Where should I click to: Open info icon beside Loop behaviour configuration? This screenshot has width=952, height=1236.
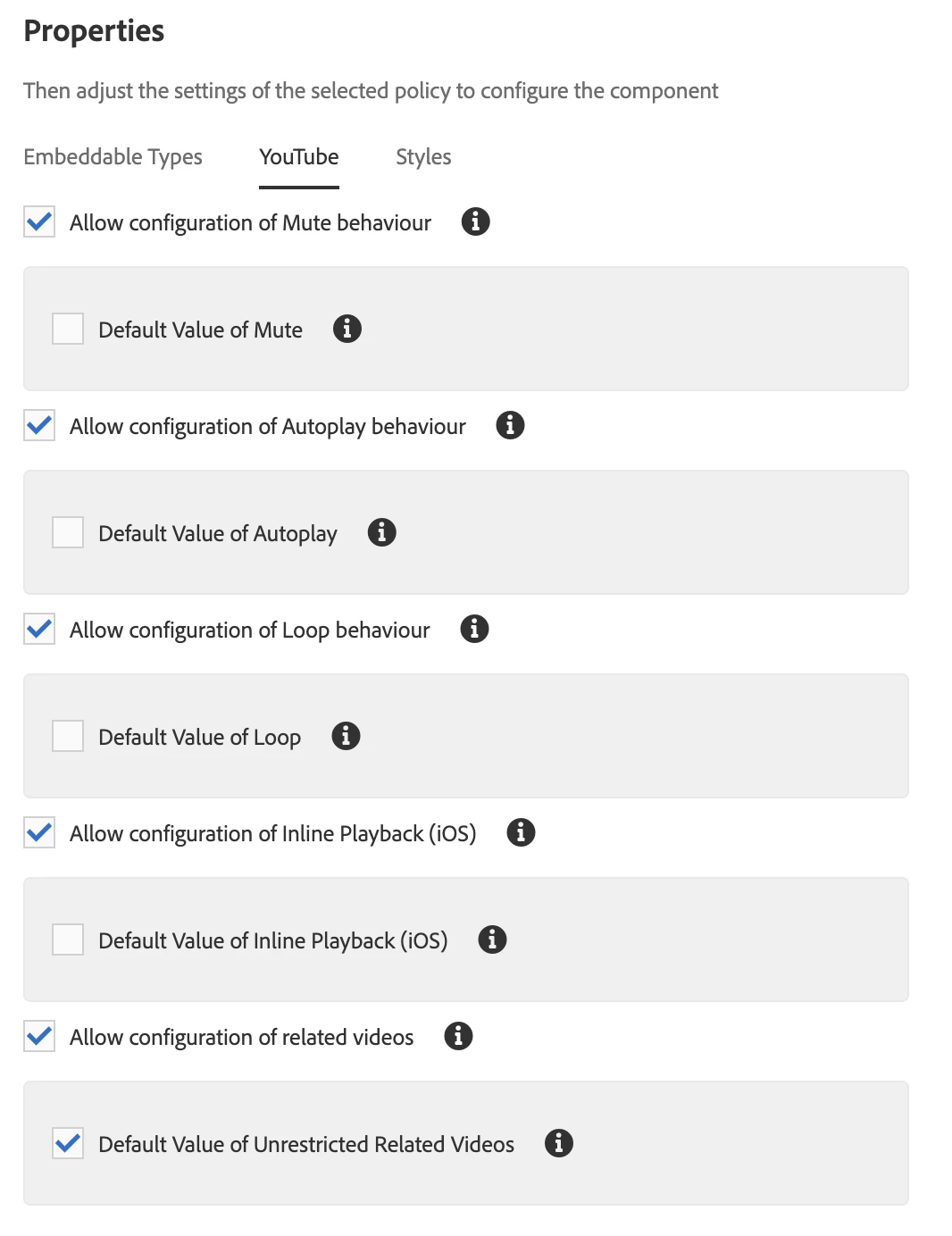pos(474,629)
